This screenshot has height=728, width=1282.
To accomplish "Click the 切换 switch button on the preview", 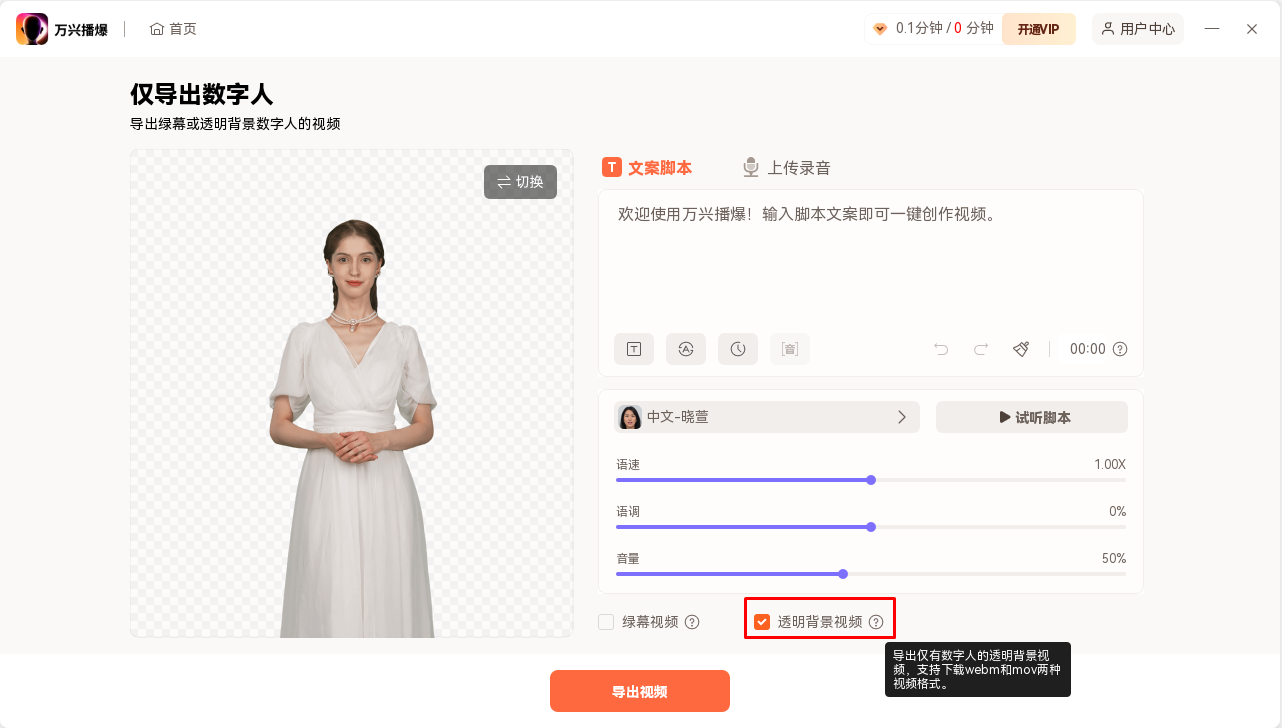I will pyautogui.click(x=519, y=181).
